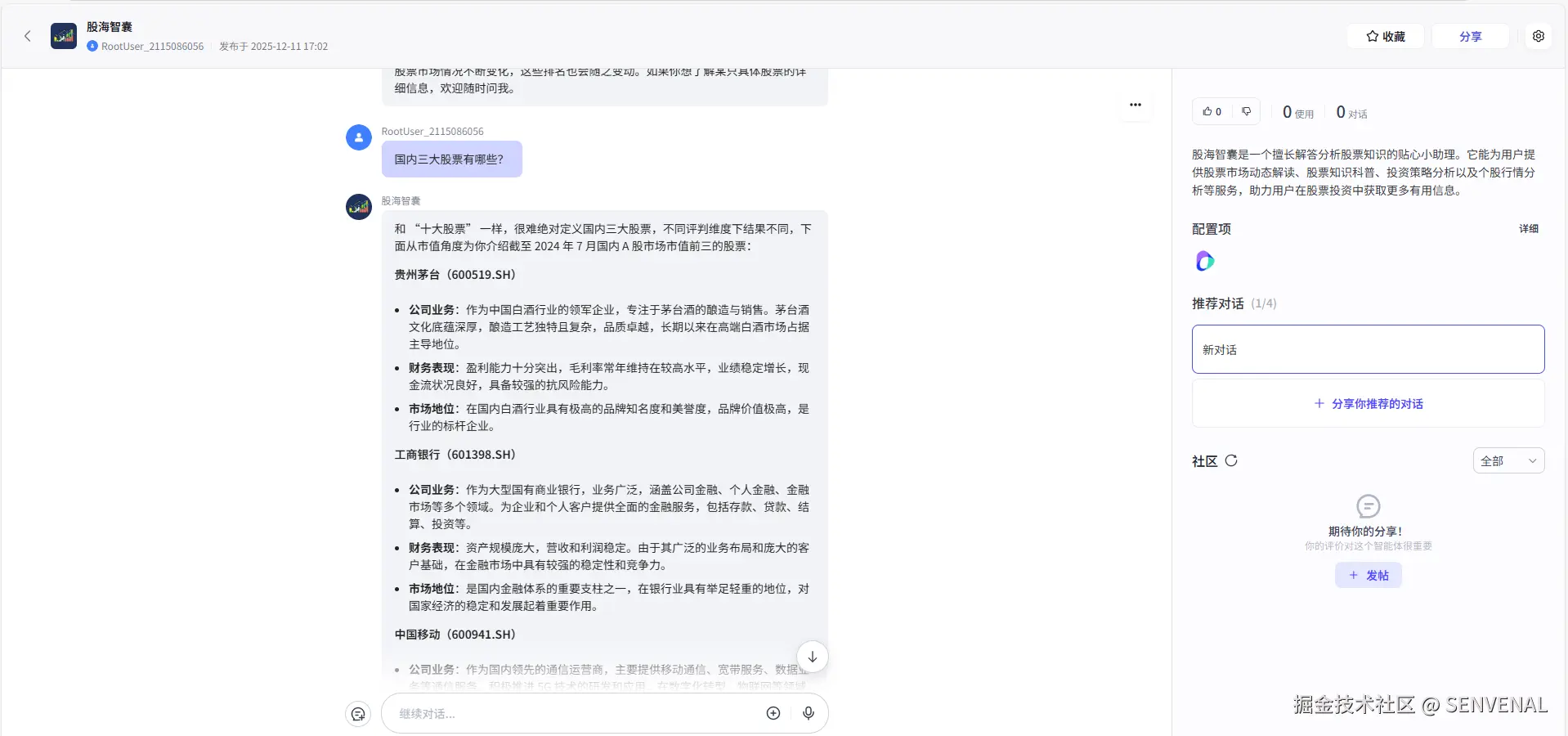Image resolution: width=1568 pixels, height=736 pixels.
Task: Refresh the 社区 community section
Action: pos(1231,460)
